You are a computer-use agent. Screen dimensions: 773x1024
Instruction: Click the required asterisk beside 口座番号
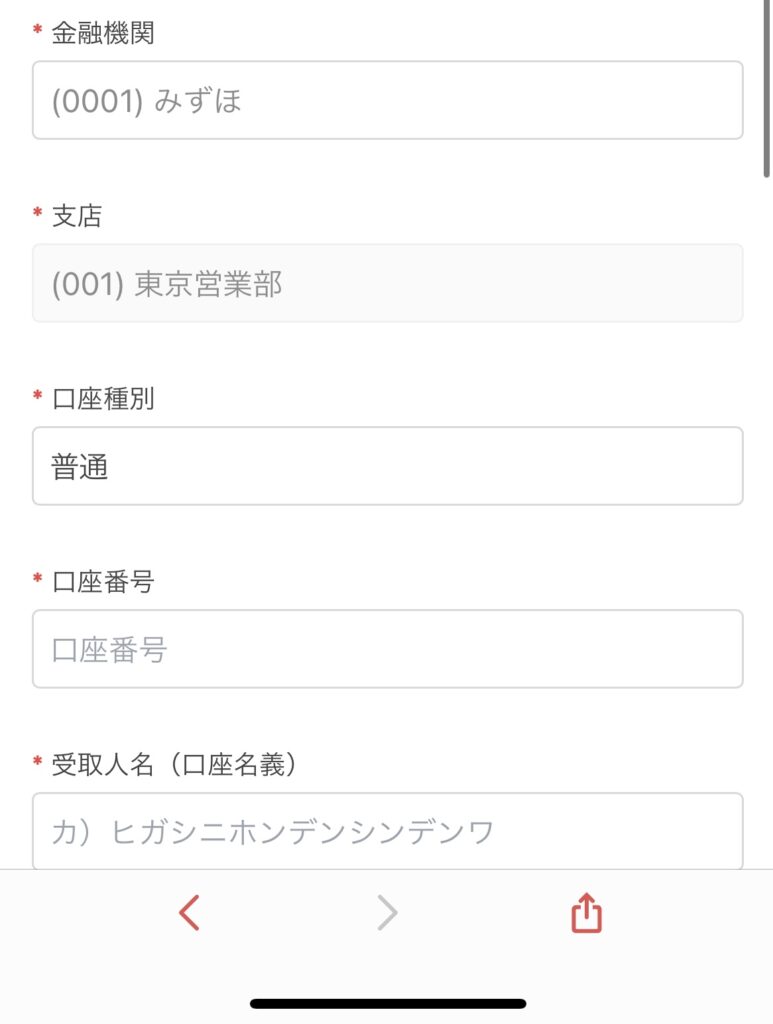point(38,577)
